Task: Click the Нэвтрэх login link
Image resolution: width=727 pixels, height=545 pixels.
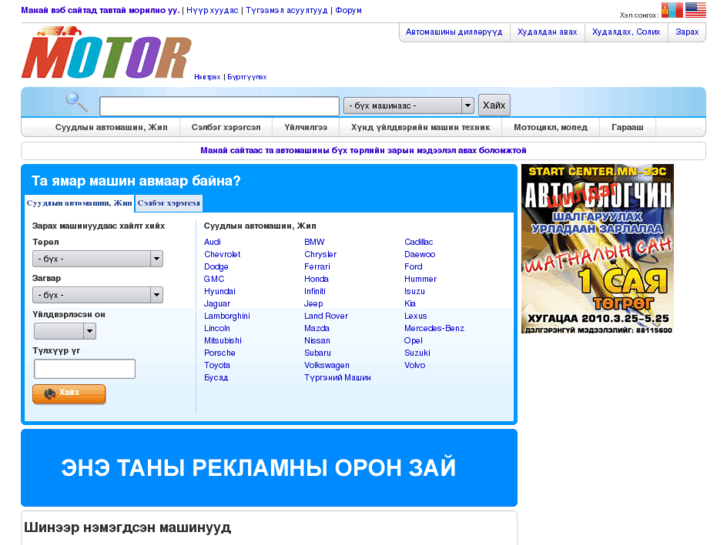Action: (x=207, y=77)
